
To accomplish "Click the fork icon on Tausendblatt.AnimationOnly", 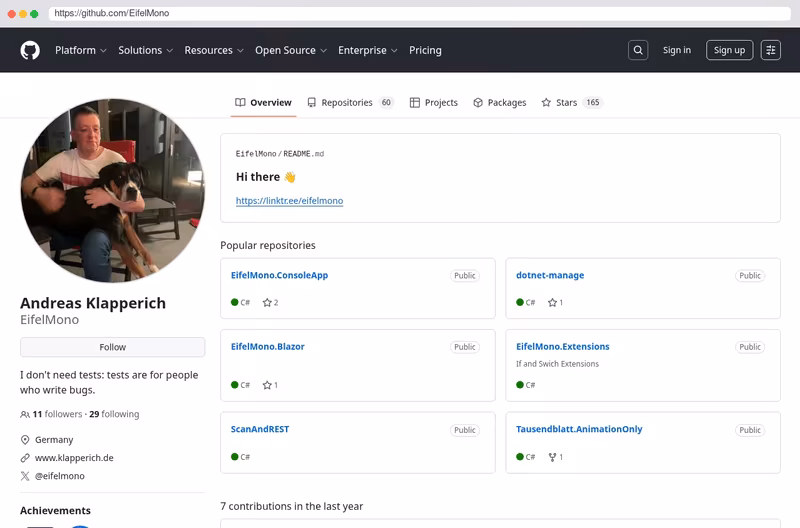I will [552, 457].
